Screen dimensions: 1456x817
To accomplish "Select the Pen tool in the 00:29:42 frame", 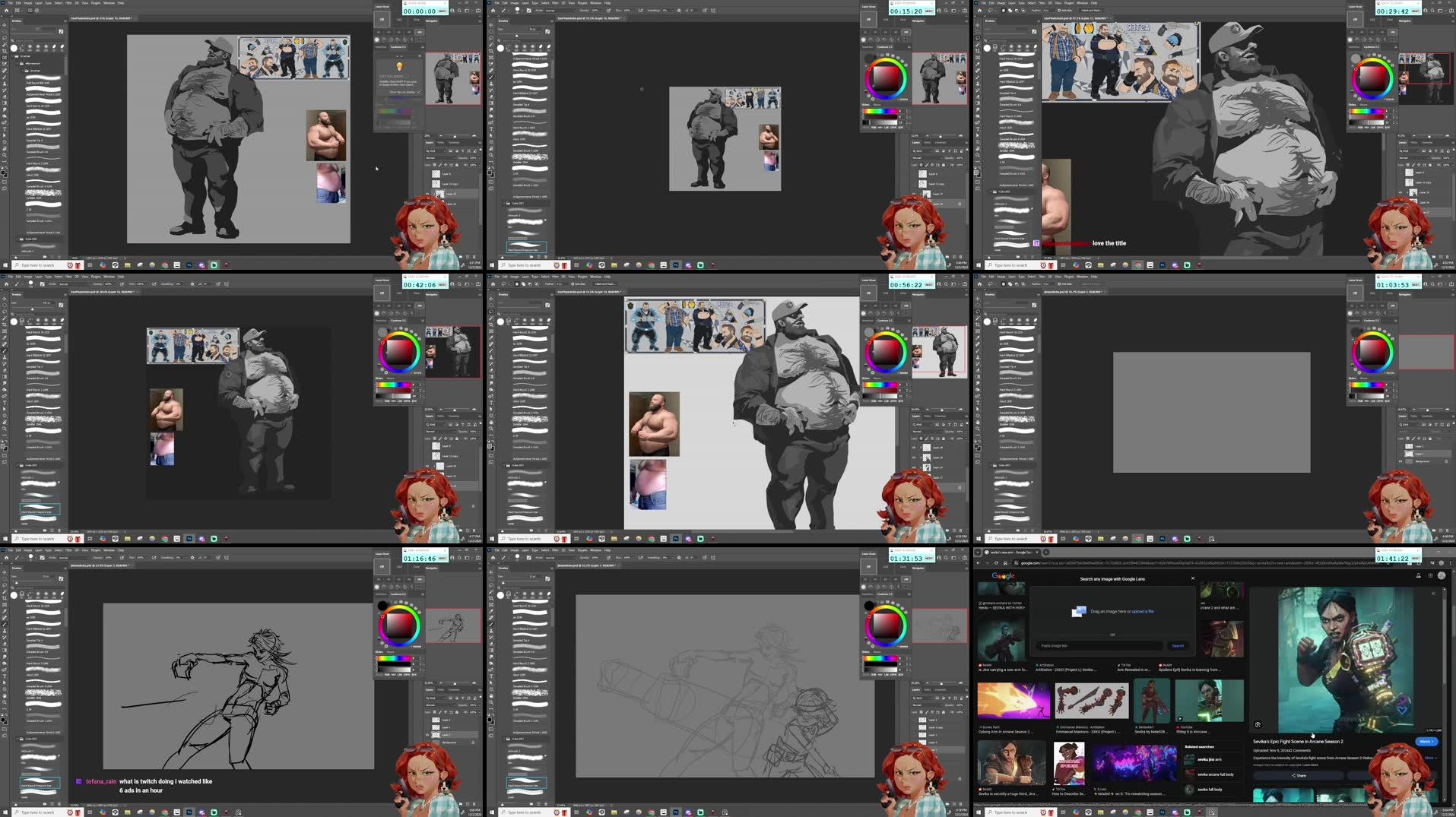I will click(977, 122).
